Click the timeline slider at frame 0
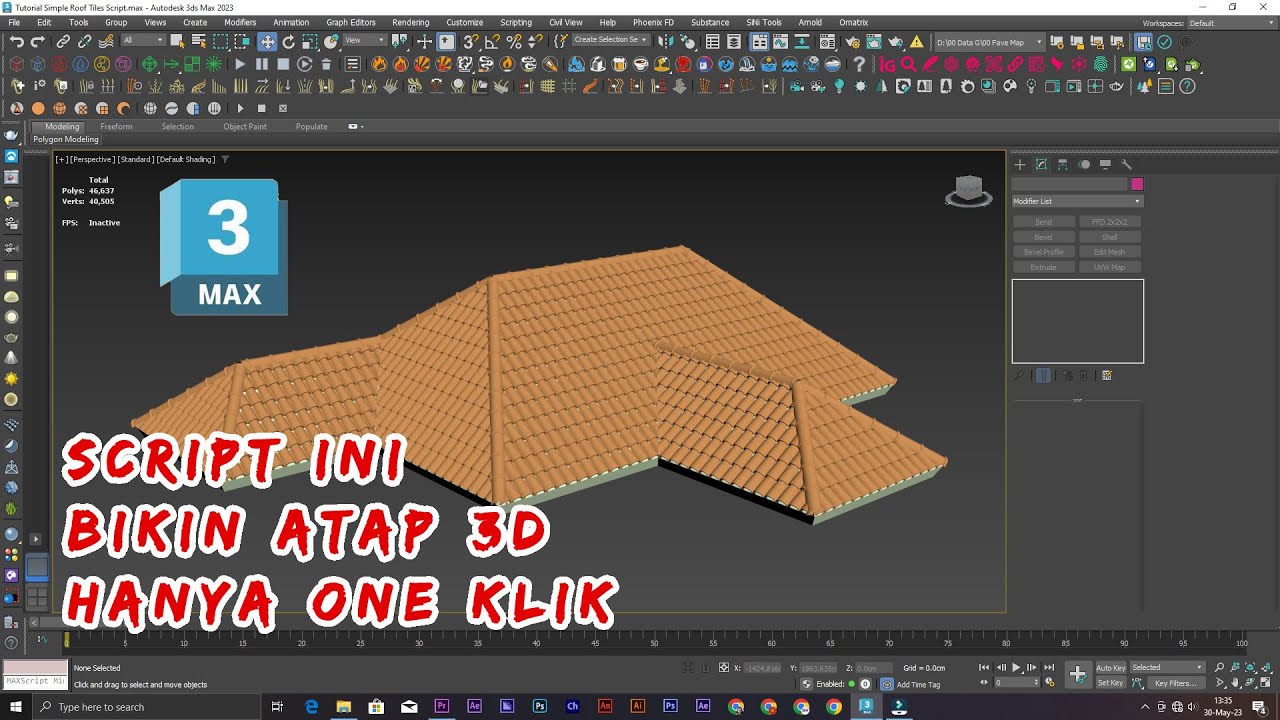This screenshot has height=720, width=1280. tap(67, 641)
